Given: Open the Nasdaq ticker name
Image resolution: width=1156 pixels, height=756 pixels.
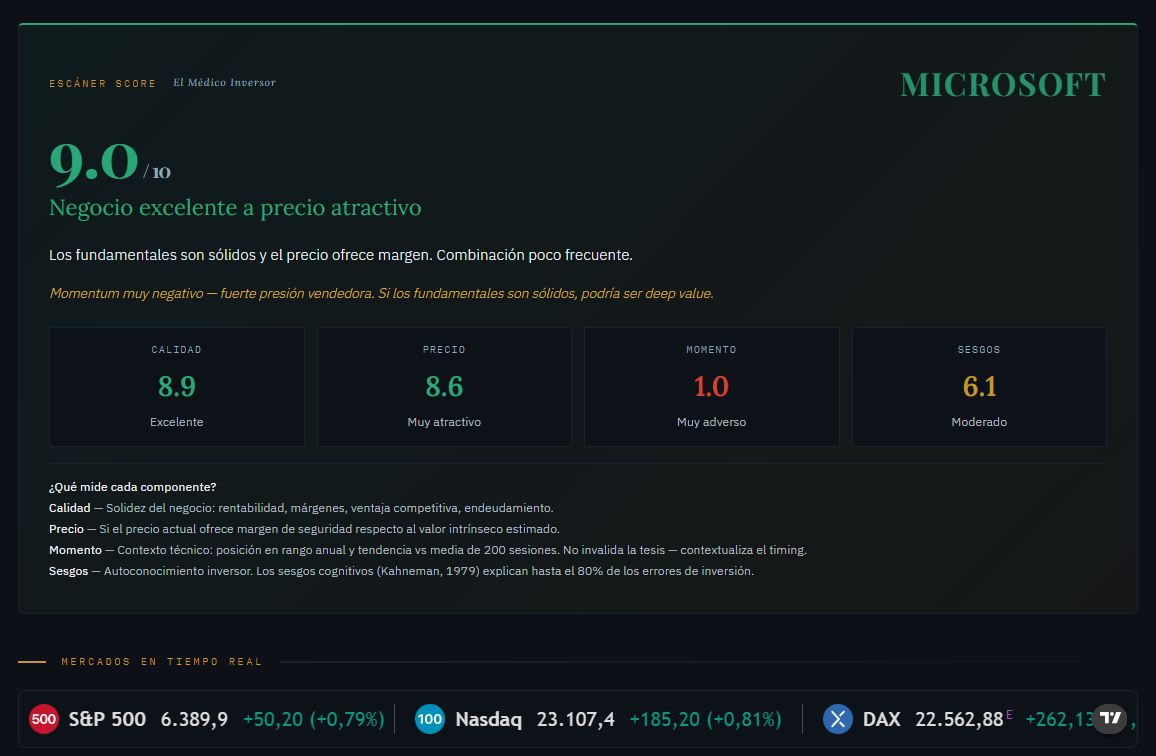Looking at the screenshot, I should (488, 719).
